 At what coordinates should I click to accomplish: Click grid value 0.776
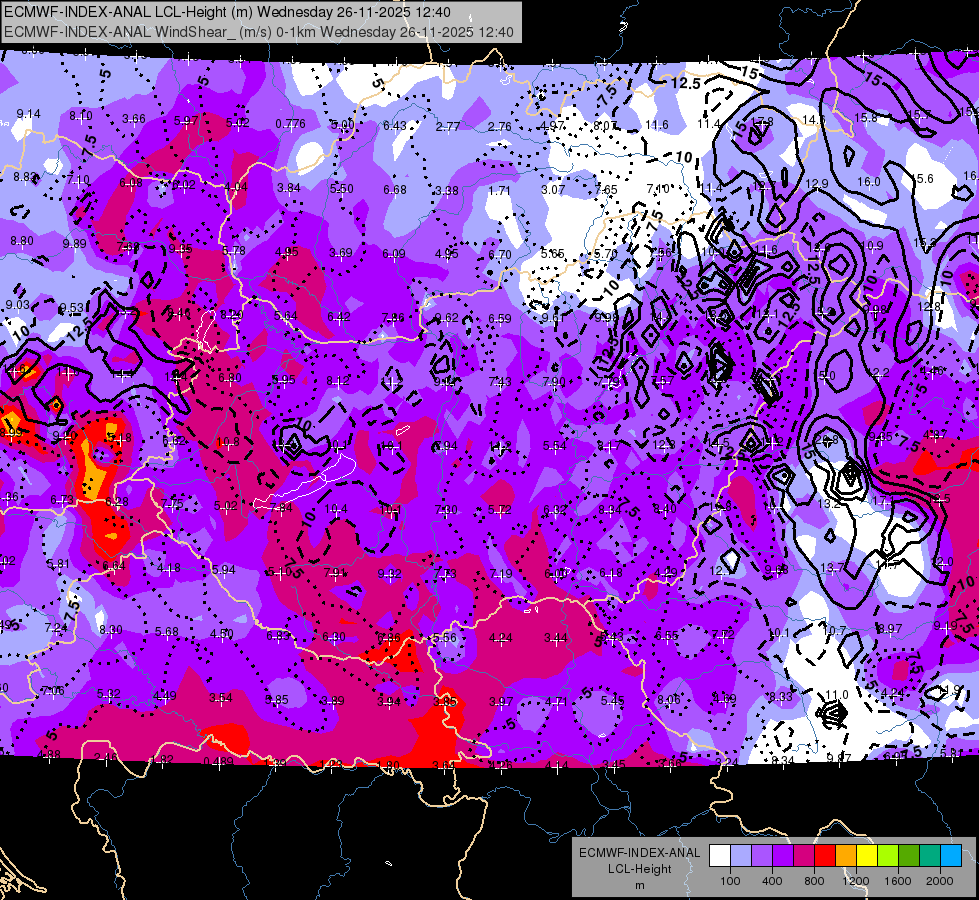click(x=290, y=124)
